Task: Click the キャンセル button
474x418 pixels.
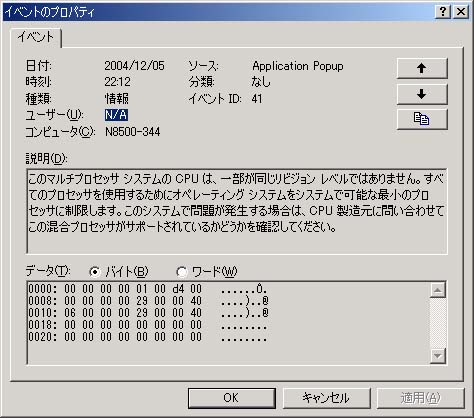Action: coord(326,398)
